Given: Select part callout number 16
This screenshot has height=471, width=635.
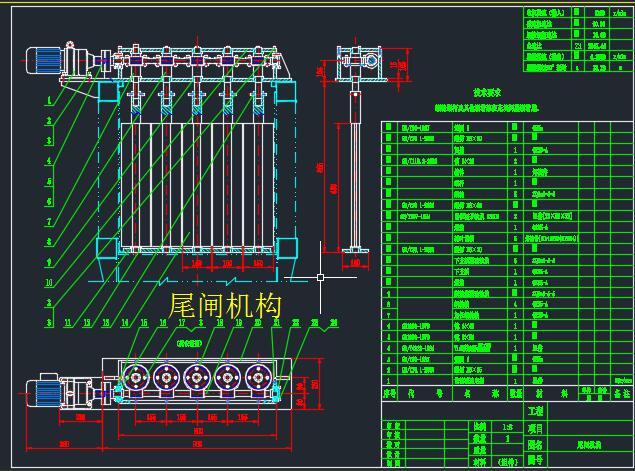Looking at the screenshot, I should pyautogui.click(x=163, y=323).
